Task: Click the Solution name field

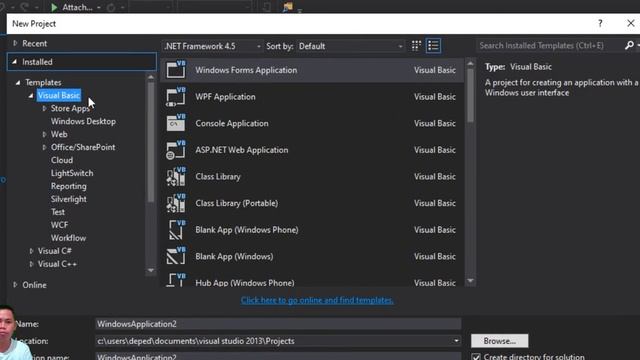Action: 278,356
